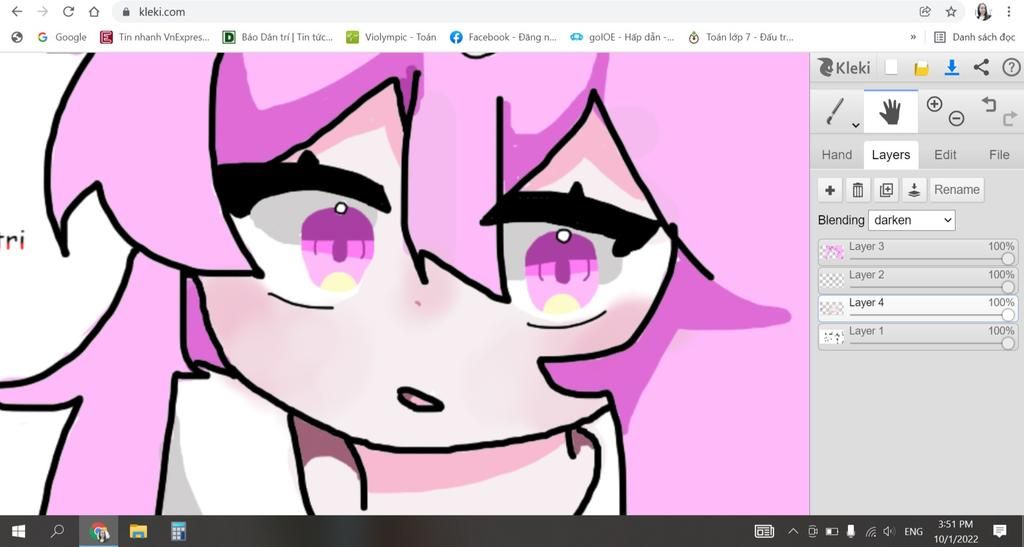Open the Share option in Kleki header
Screen dimensions: 1024x547
[x=981, y=67]
